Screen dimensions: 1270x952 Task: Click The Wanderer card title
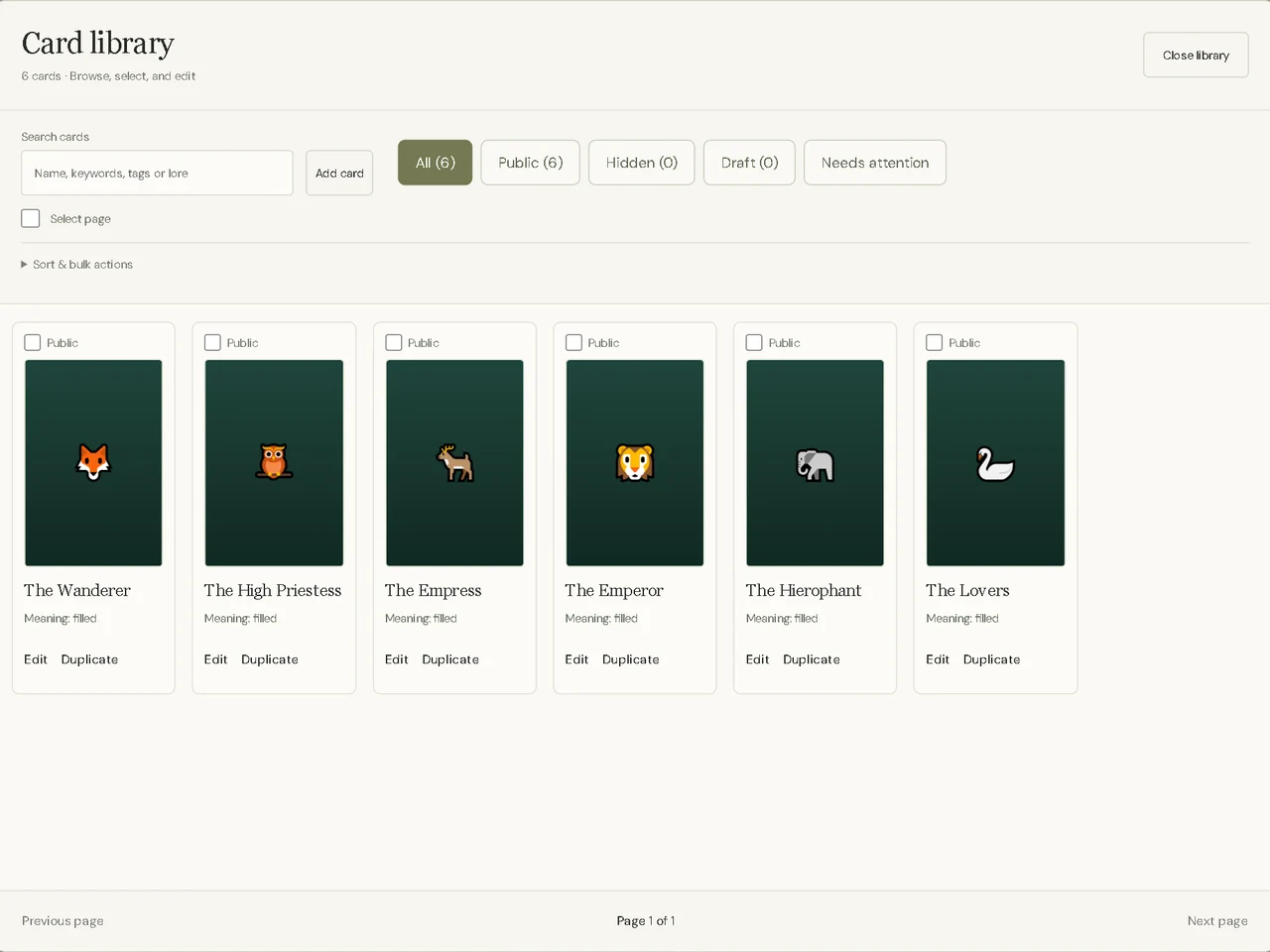(x=77, y=591)
